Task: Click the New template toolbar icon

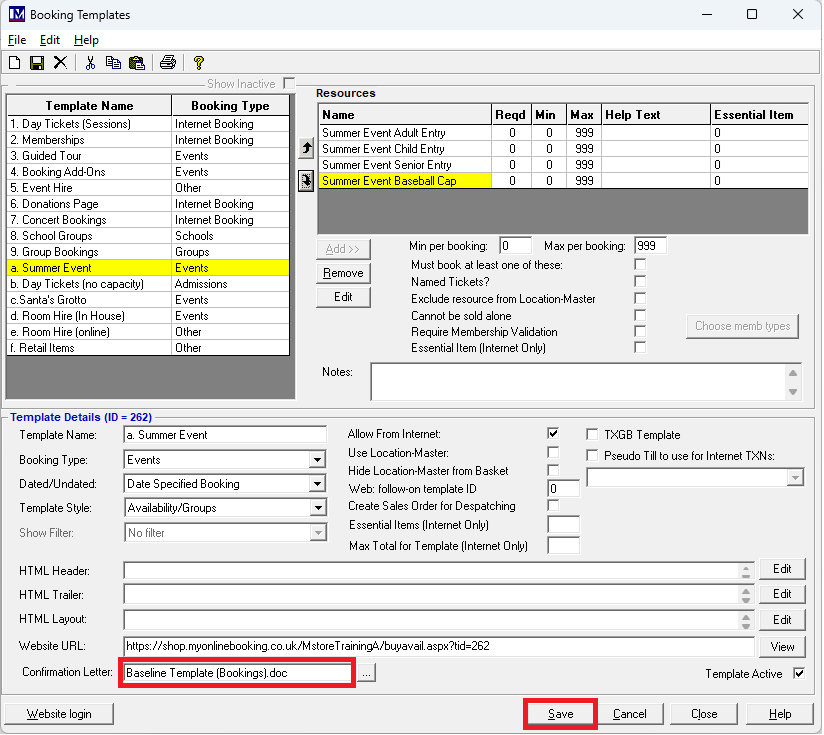Action: (14, 62)
